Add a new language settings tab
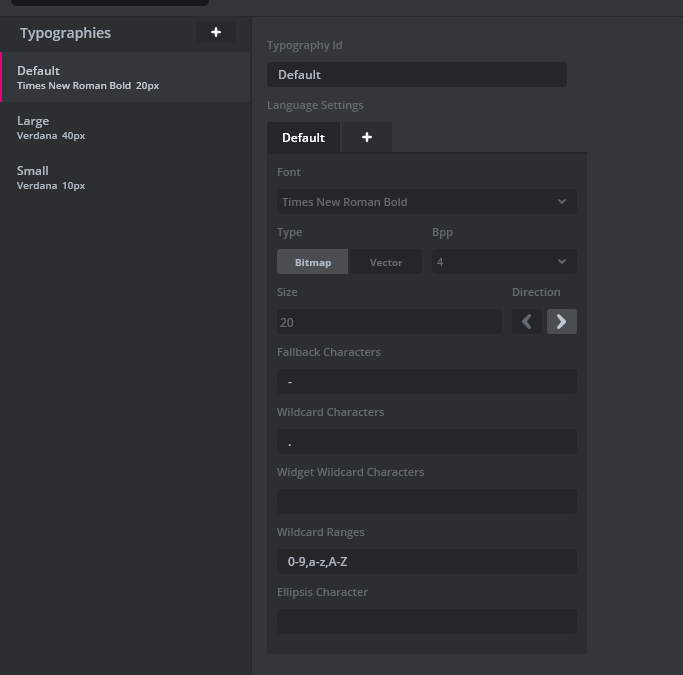The height and width of the screenshot is (675, 683). click(x=367, y=137)
